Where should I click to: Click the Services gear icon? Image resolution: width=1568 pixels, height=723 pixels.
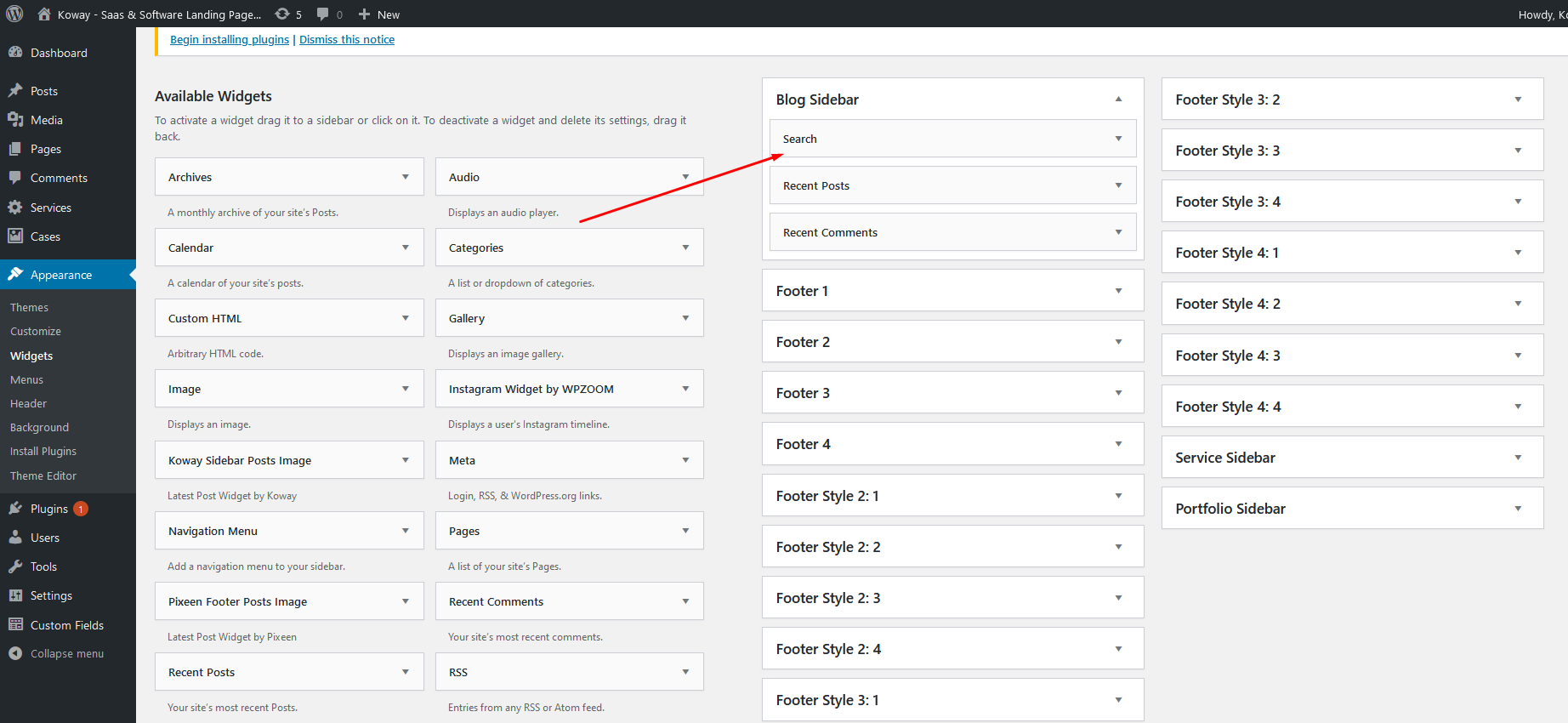tap(15, 207)
